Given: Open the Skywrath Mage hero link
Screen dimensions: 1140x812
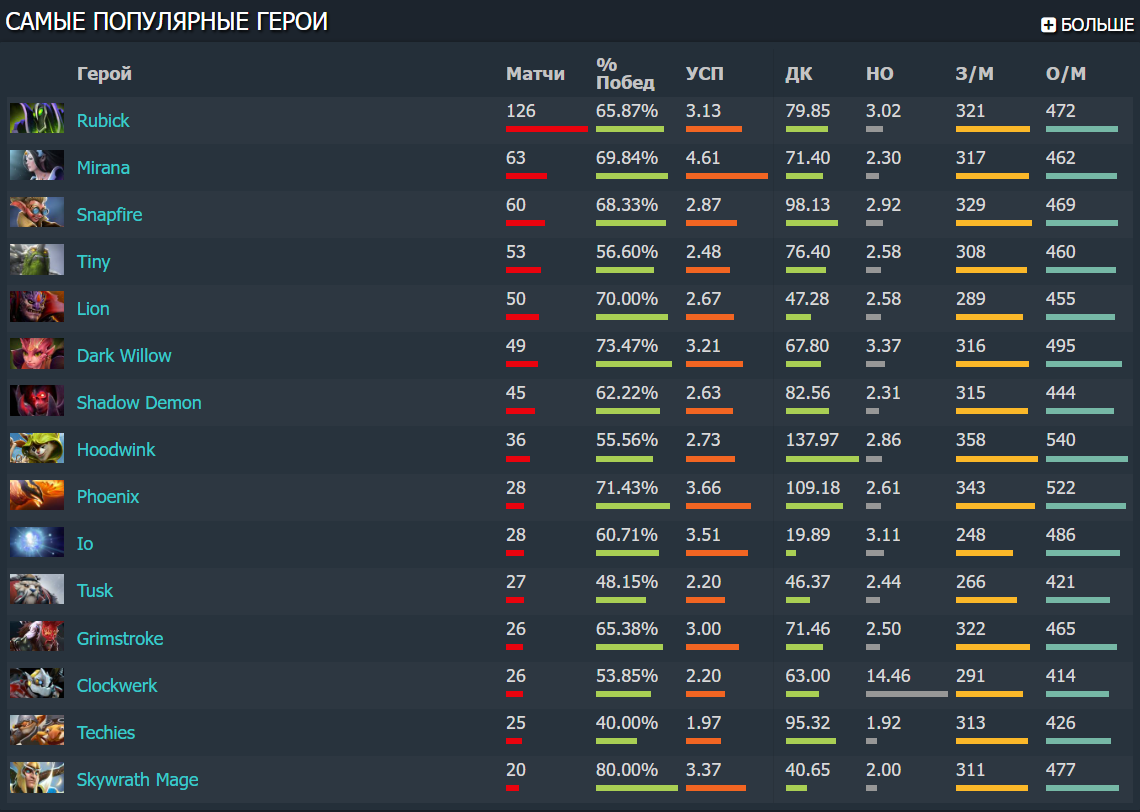Looking at the screenshot, I should 137,780.
